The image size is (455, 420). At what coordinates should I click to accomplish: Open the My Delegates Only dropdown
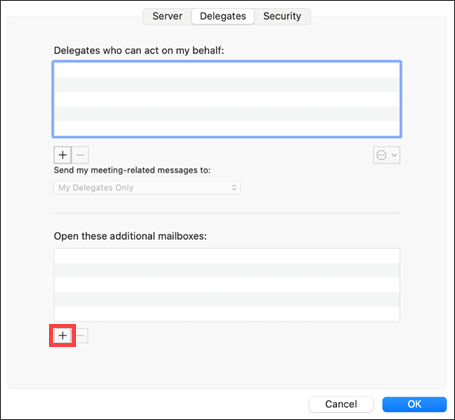click(147, 188)
